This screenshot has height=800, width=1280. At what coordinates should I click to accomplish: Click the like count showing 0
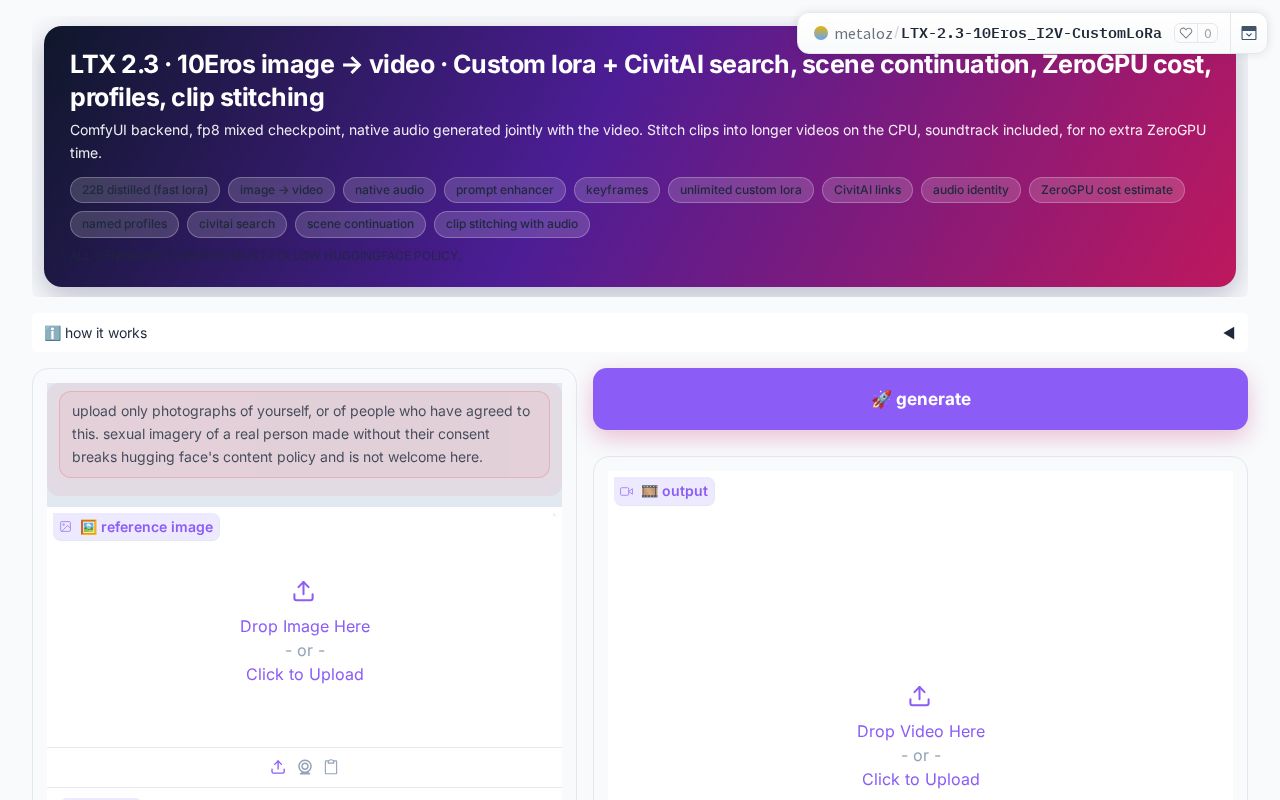(1208, 33)
